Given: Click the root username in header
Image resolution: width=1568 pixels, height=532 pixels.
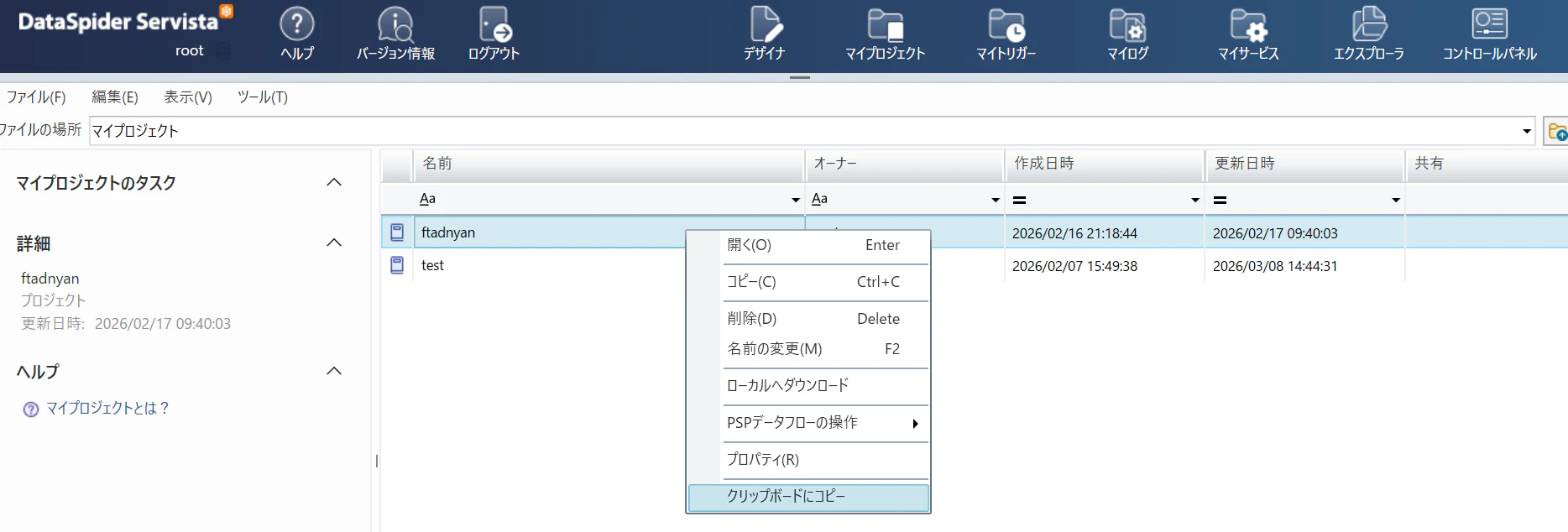Looking at the screenshot, I should click(189, 50).
